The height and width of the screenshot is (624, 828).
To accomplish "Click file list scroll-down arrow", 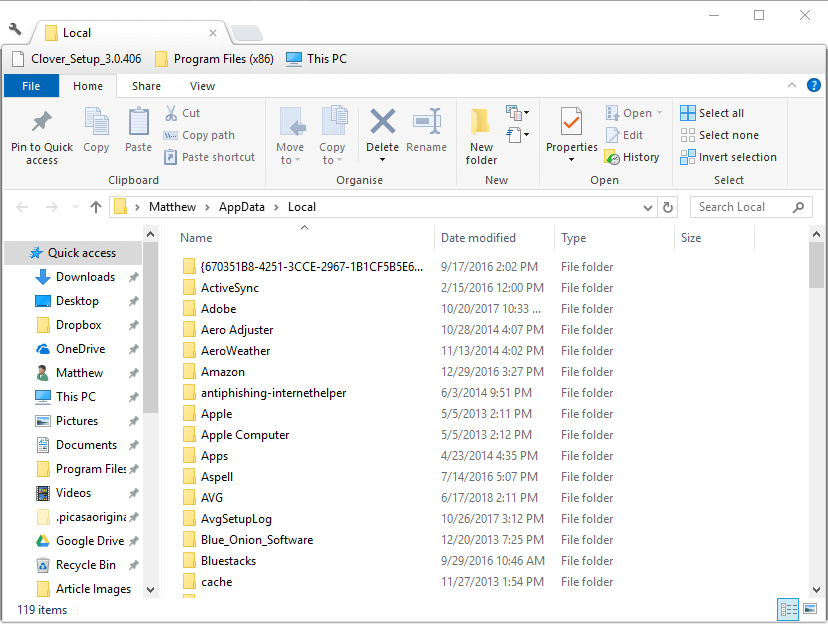I will [x=816, y=590].
